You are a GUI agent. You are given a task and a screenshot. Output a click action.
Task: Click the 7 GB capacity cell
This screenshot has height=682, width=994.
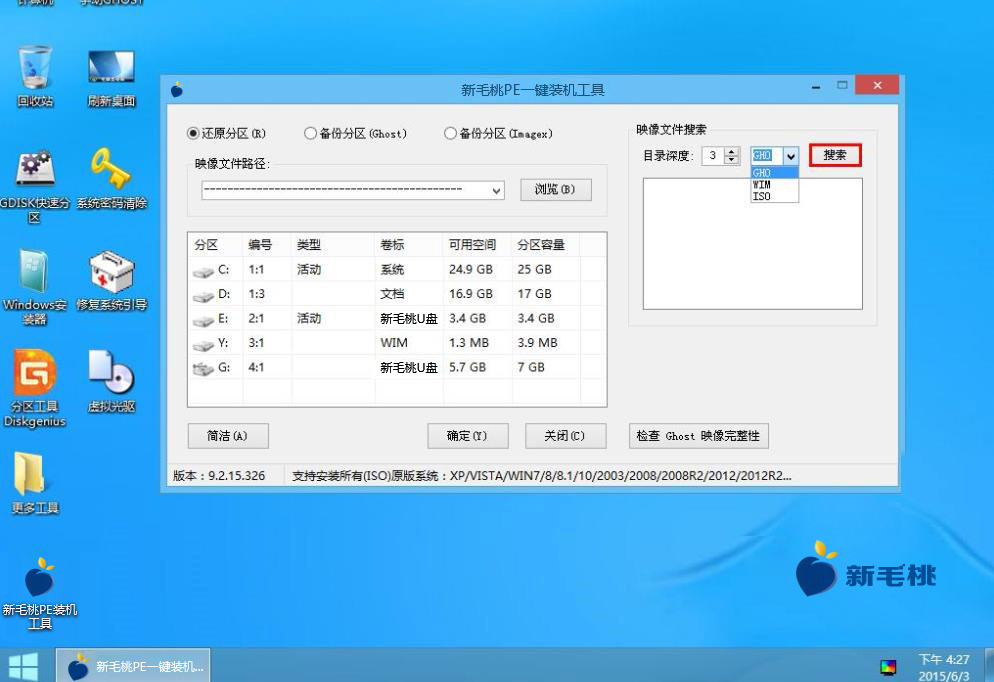531,368
